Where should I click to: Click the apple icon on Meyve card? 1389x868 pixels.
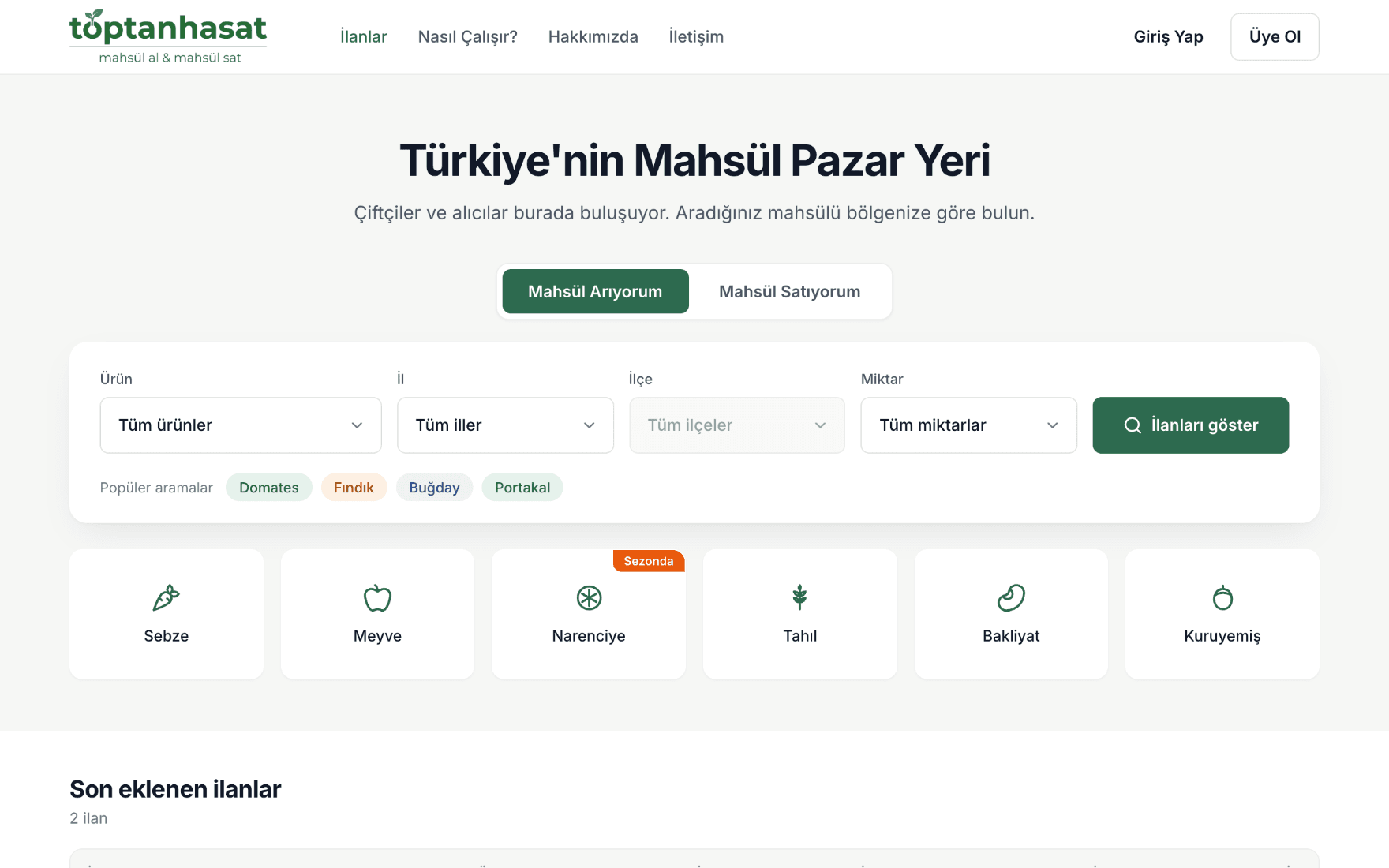tap(377, 597)
